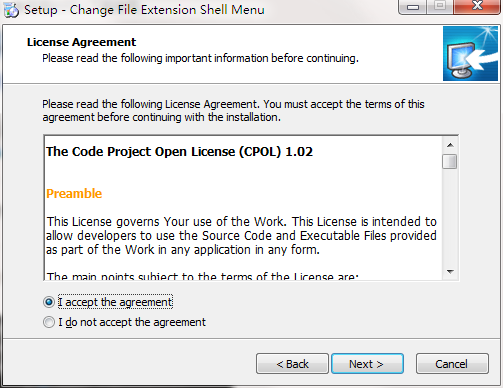Click the "Please read the following License Agreement" instructions
503x388 pixels.
[x=233, y=111]
